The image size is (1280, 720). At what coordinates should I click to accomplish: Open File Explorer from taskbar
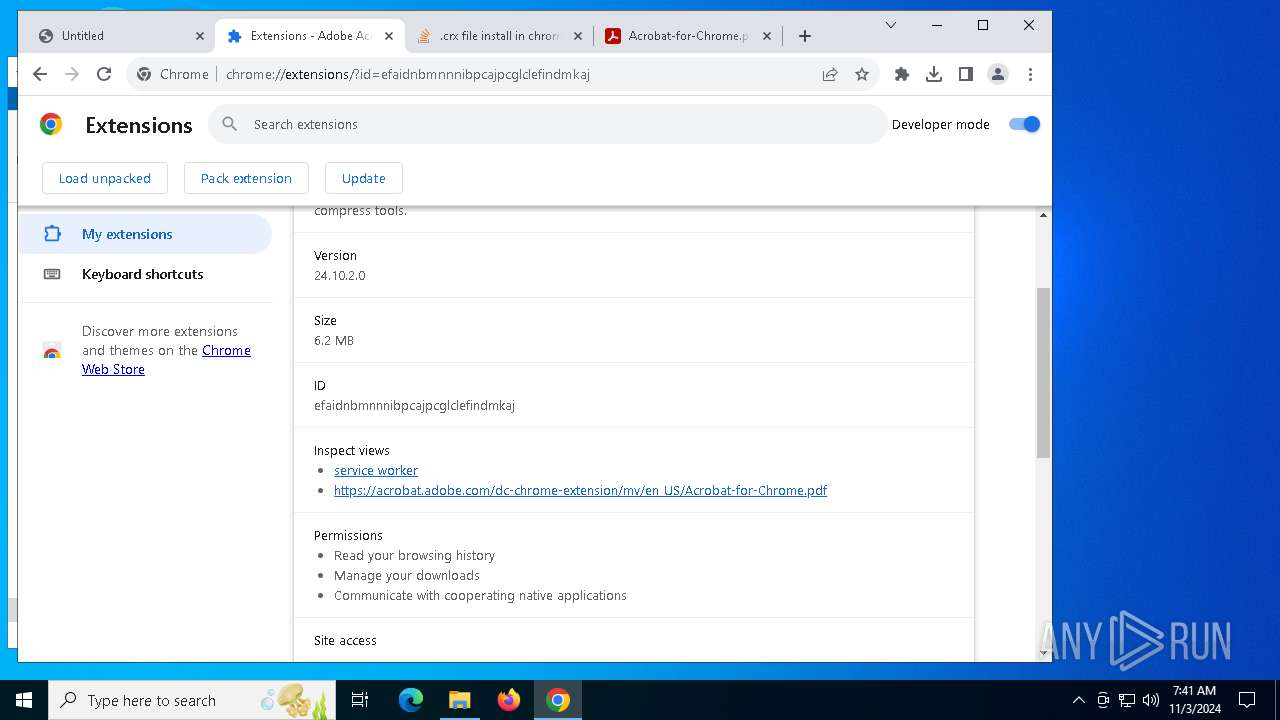(459, 700)
